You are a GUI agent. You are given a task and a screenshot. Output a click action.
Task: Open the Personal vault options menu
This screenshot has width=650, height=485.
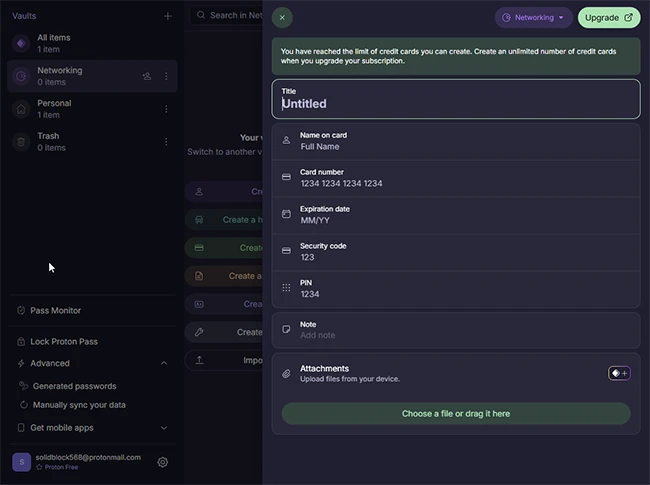(x=166, y=109)
